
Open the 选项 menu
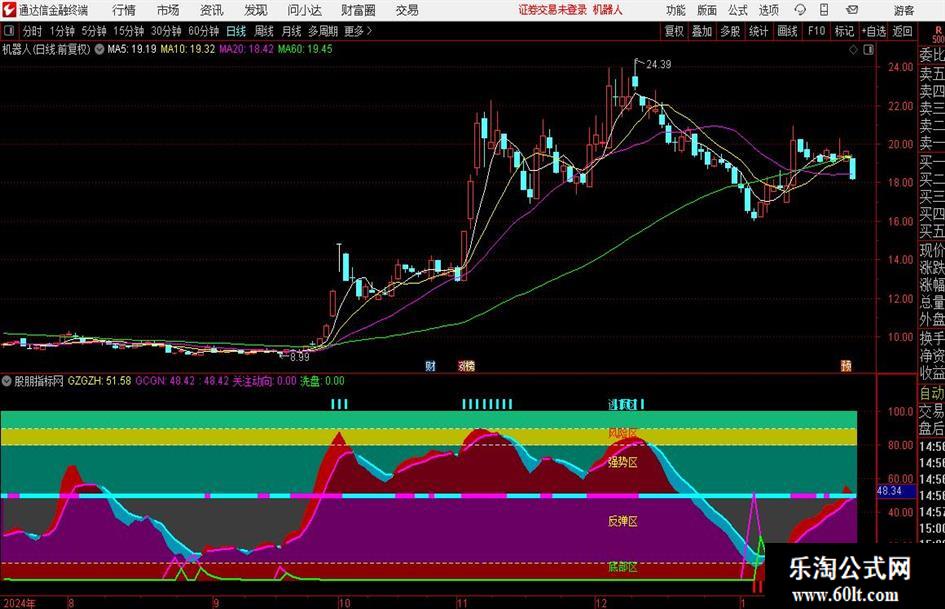768,10
